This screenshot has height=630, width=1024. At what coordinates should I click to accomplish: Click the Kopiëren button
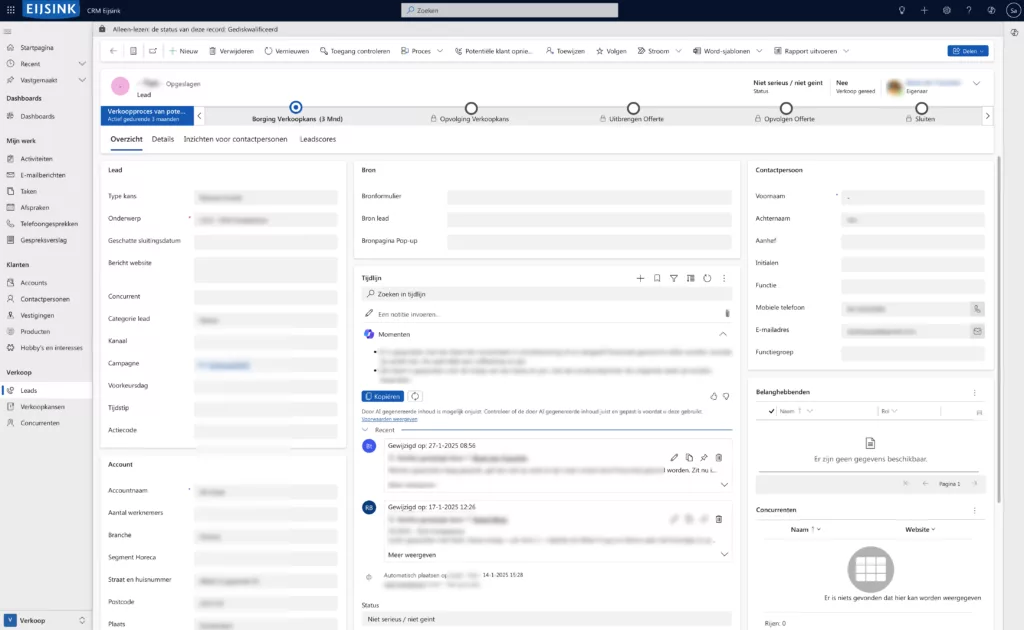[383, 396]
